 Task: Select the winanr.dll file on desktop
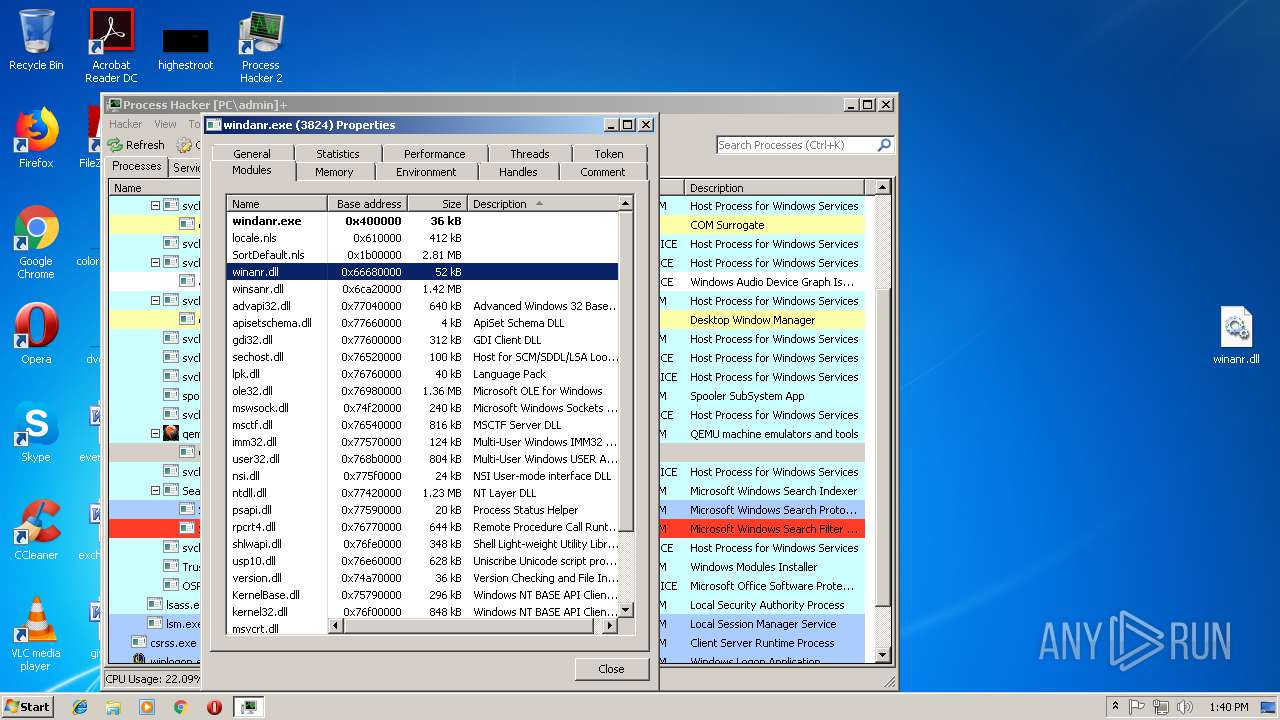1236,336
